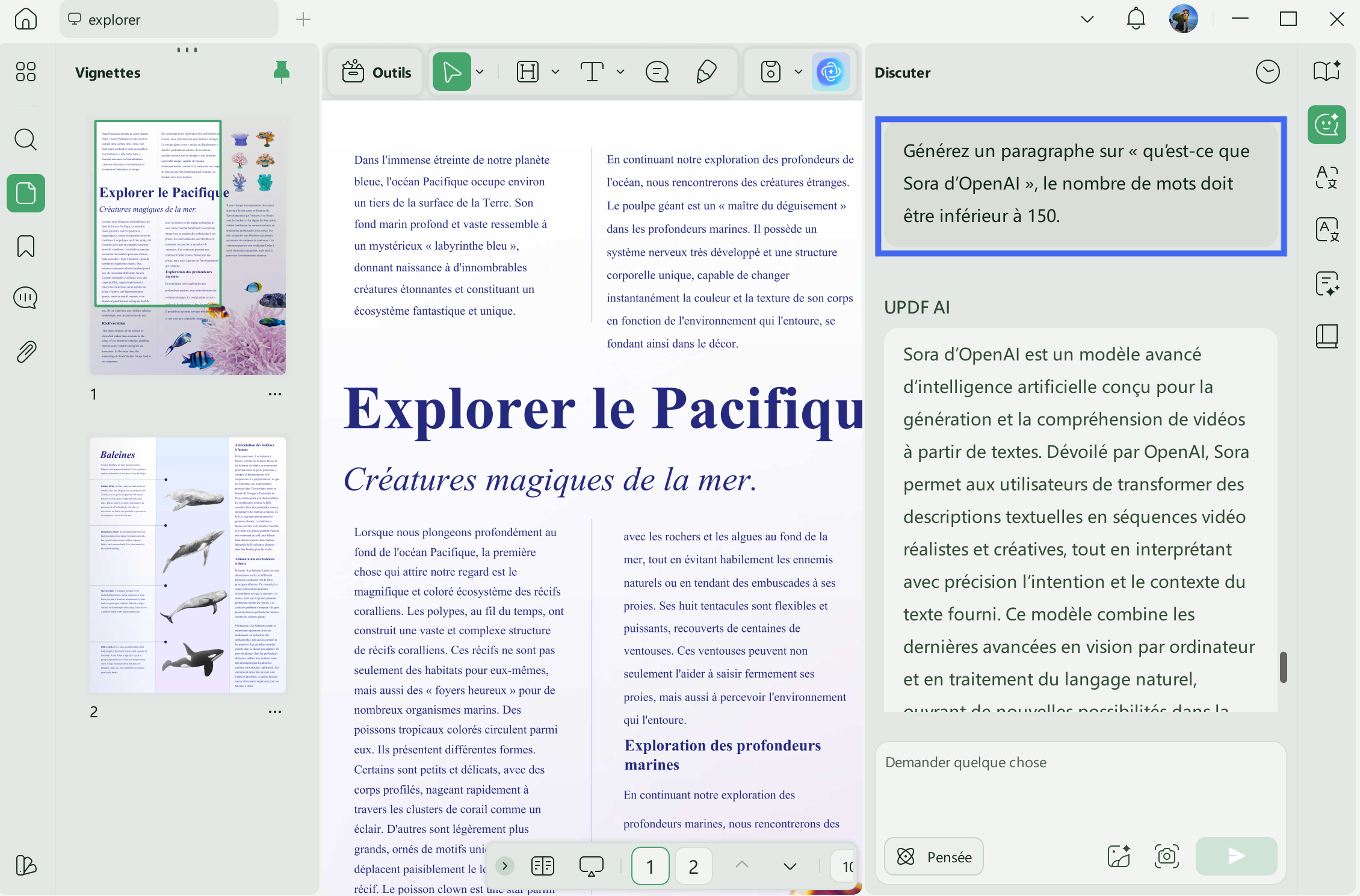Screen dimensions: 1360x896
Task: Open the notifications bell
Action: (x=1136, y=19)
